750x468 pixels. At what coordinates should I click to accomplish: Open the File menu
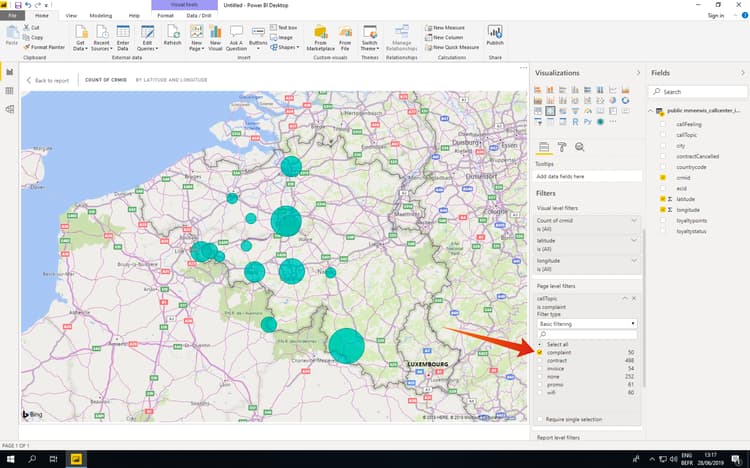pyautogui.click(x=11, y=16)
